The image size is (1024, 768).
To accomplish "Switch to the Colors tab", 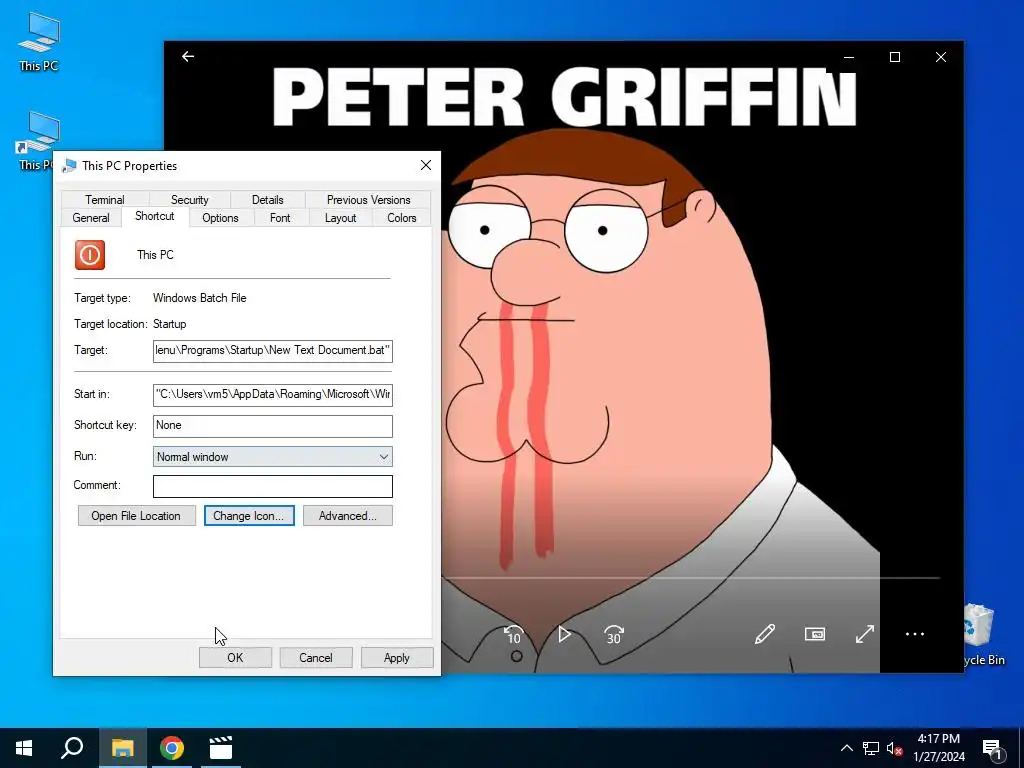I will (402, 217).
